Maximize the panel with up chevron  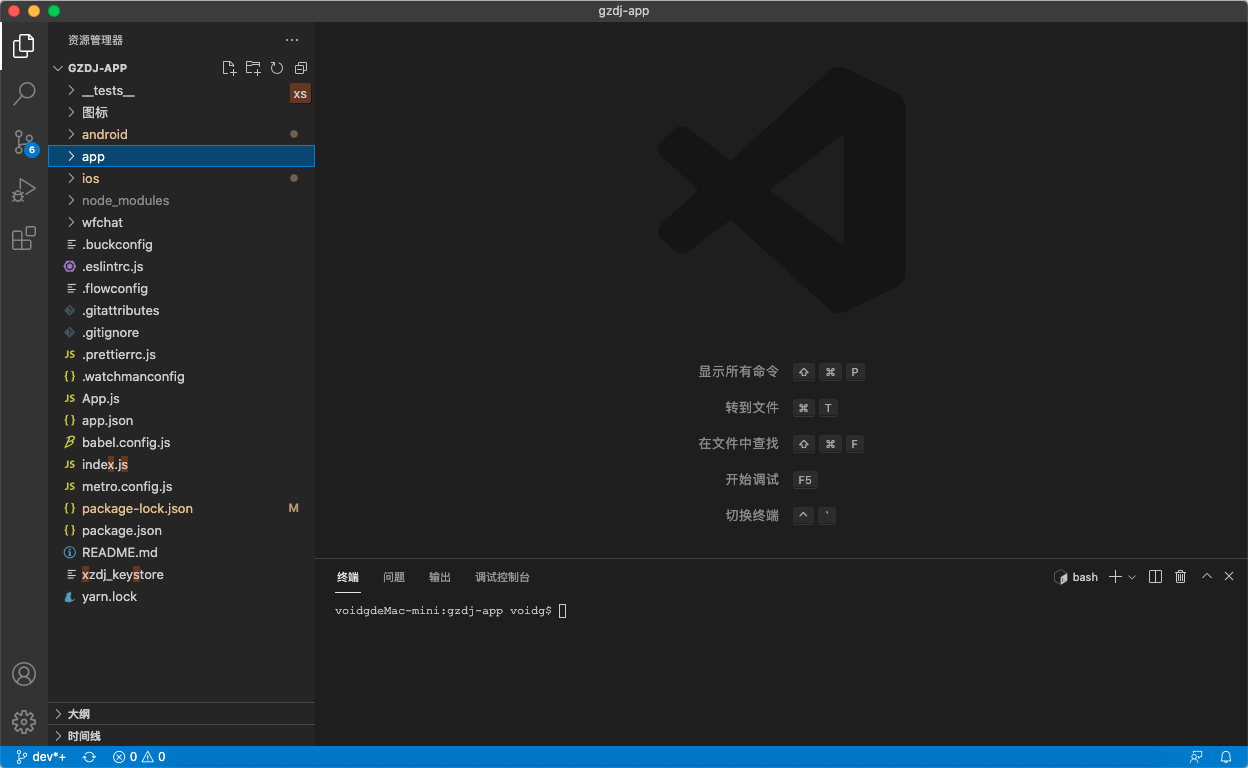(1207, 577)
